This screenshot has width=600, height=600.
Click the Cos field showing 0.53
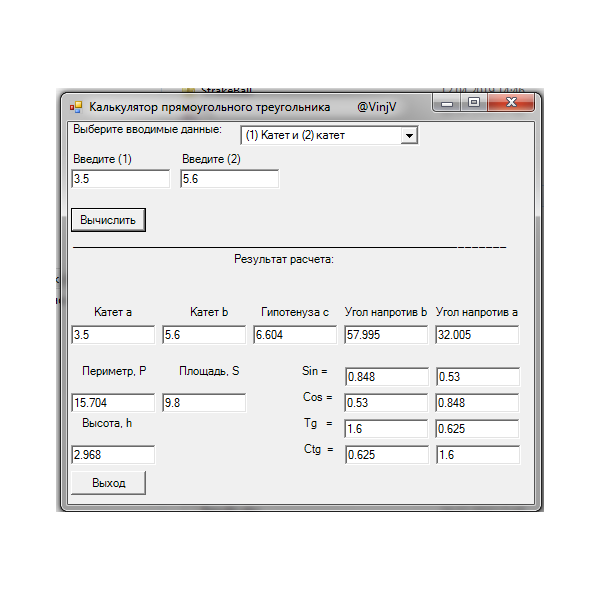coord(386,403)
